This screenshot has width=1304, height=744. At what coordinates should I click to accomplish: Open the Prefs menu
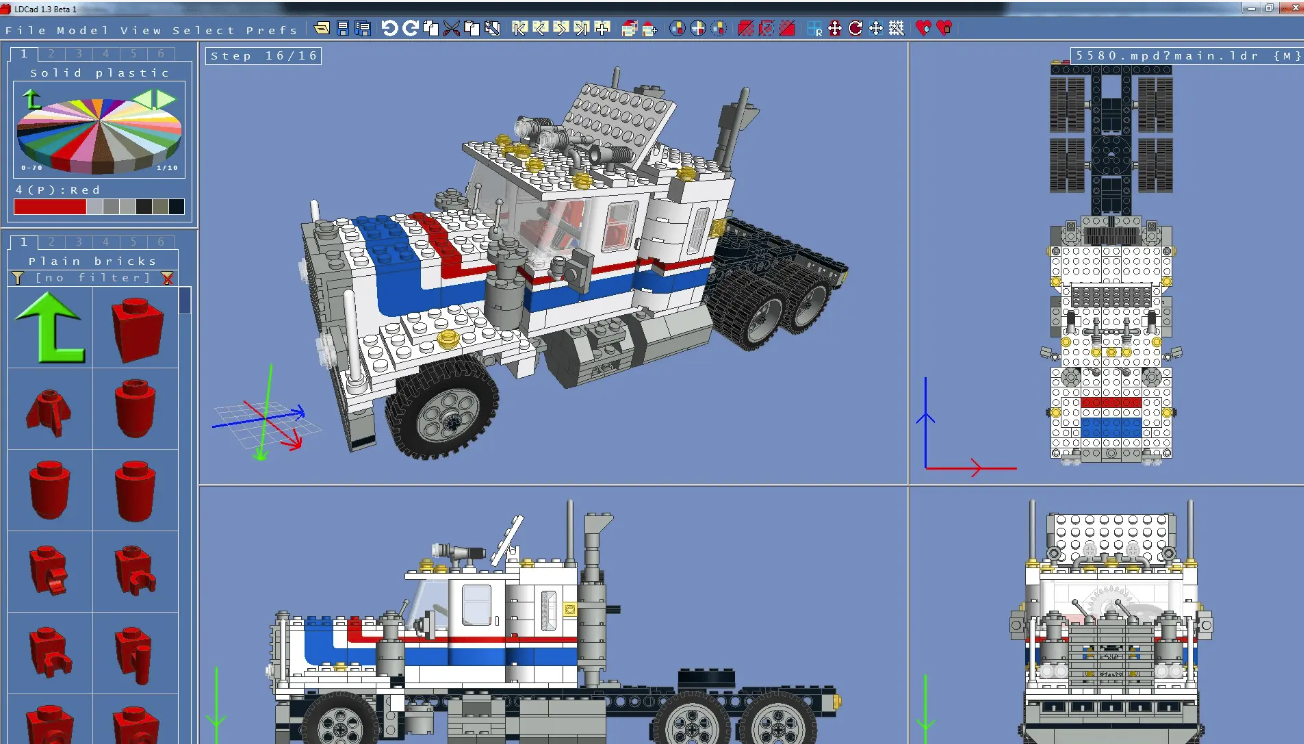pos(271,30)
